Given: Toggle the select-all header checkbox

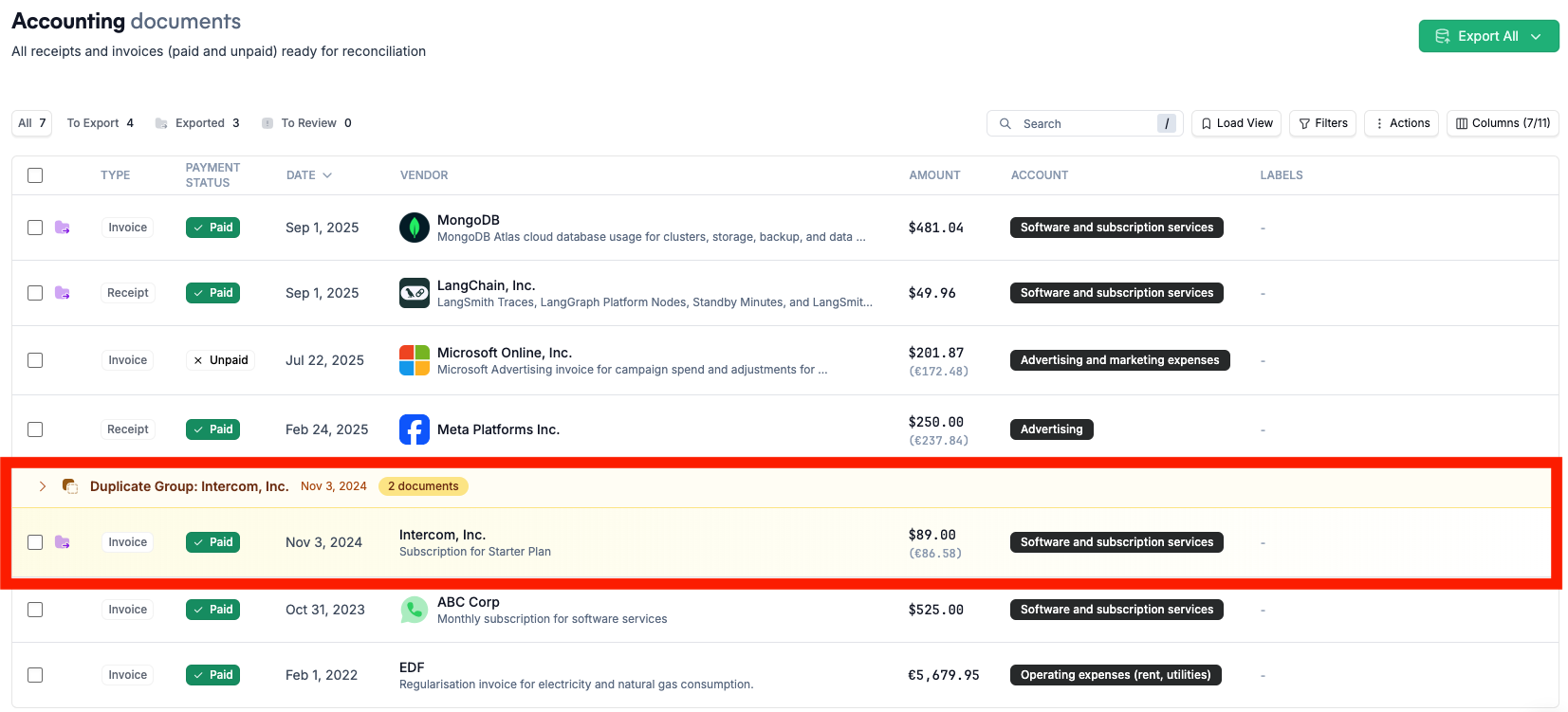Looking at the screenshot, I should tap(35, 175).
